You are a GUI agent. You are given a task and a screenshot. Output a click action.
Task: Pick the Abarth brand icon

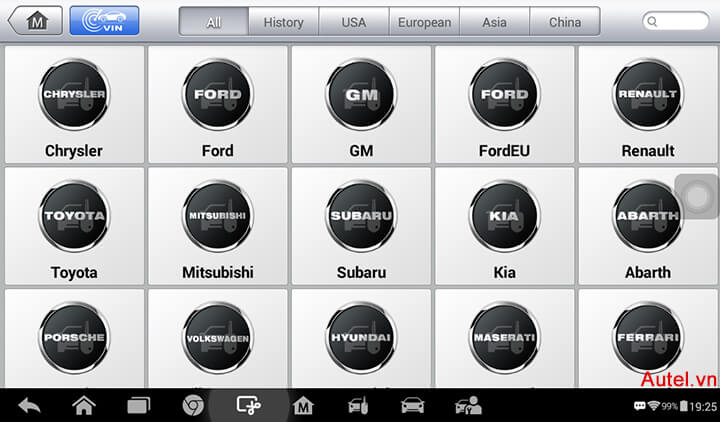click(648, 216)
